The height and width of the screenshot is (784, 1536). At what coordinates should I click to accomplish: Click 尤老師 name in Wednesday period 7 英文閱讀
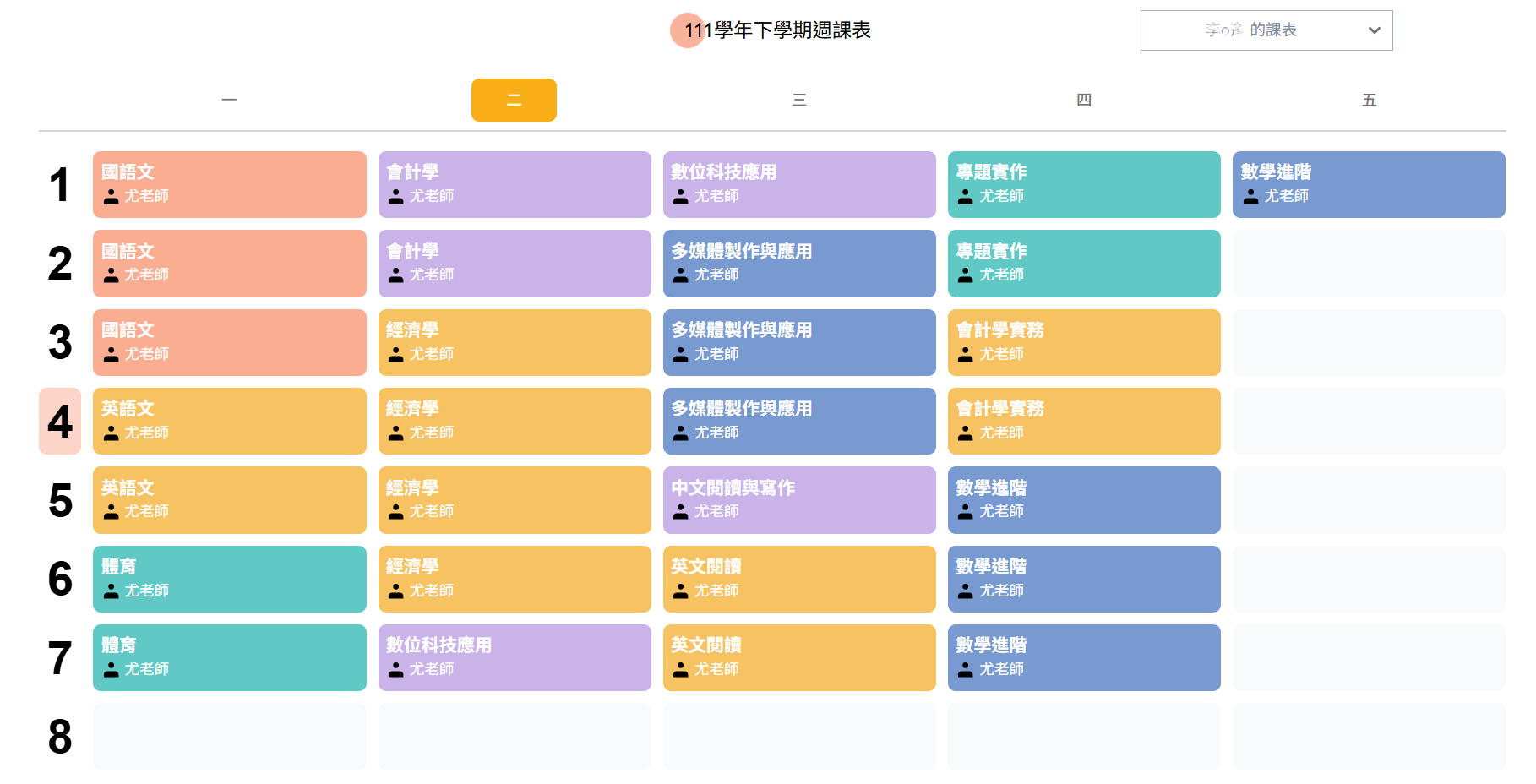(716, 669)
